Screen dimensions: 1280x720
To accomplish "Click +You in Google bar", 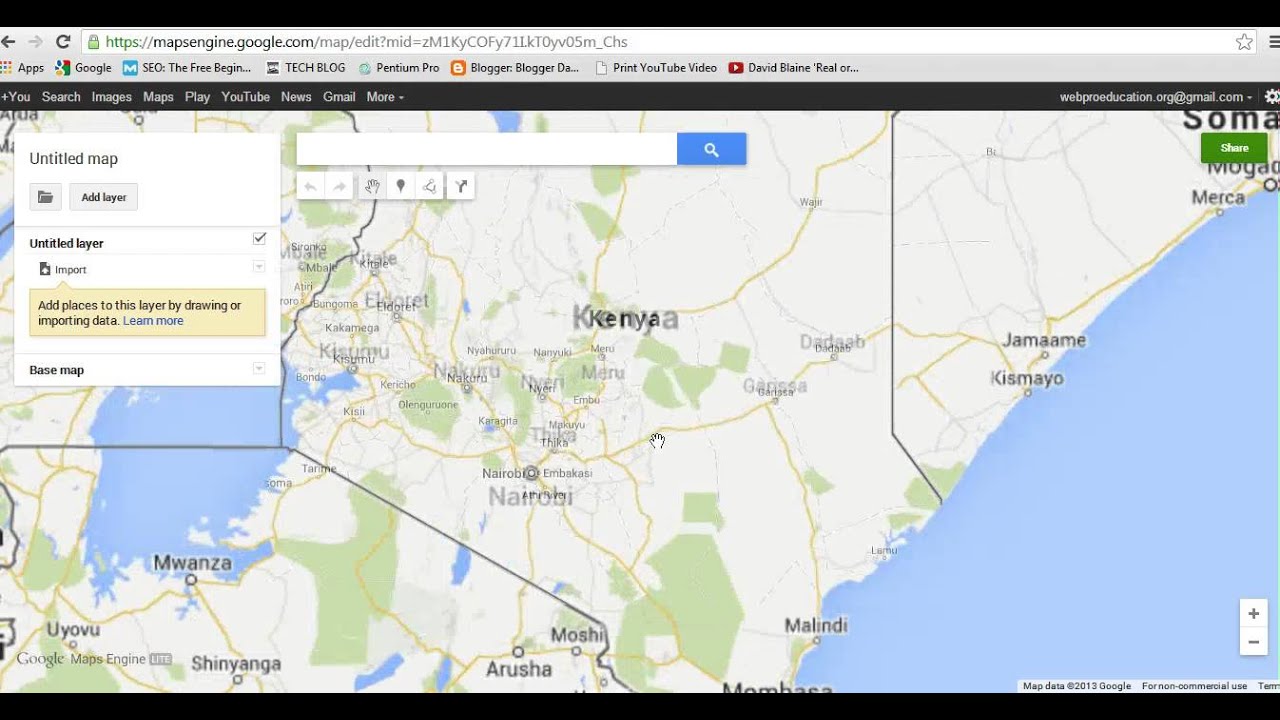I will (15, 97).
